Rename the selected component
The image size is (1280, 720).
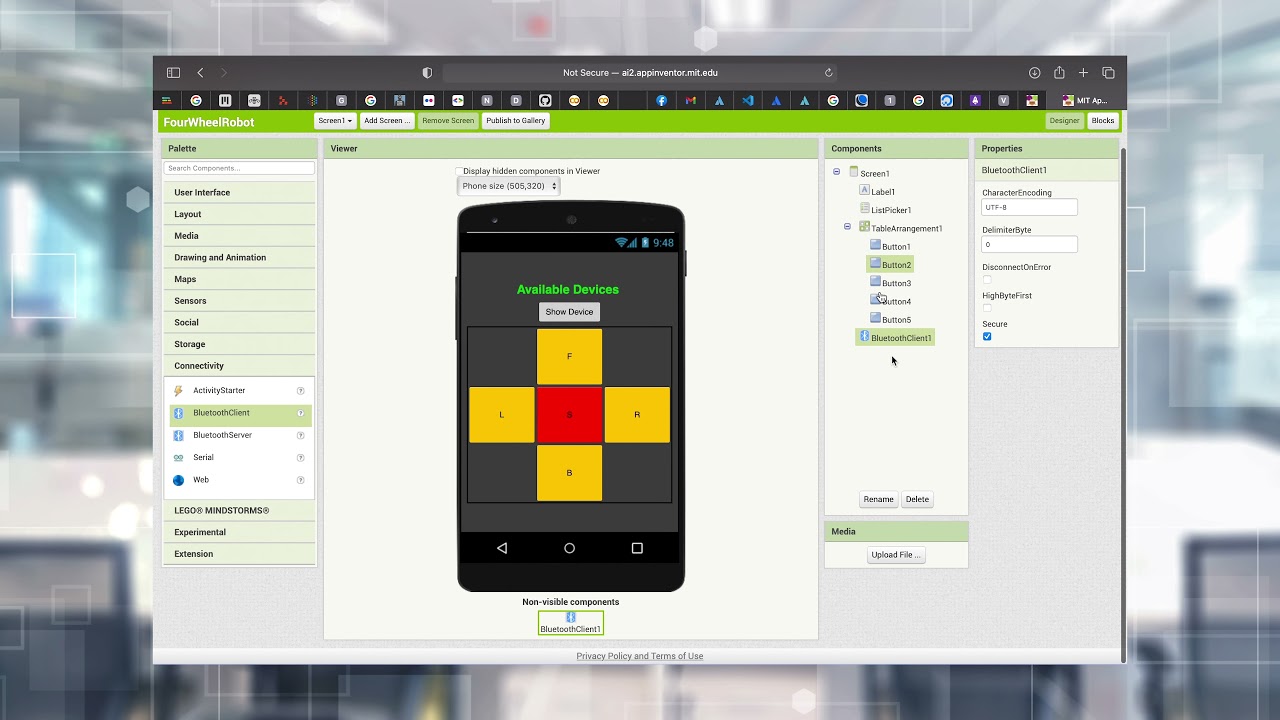coord(878,499)
